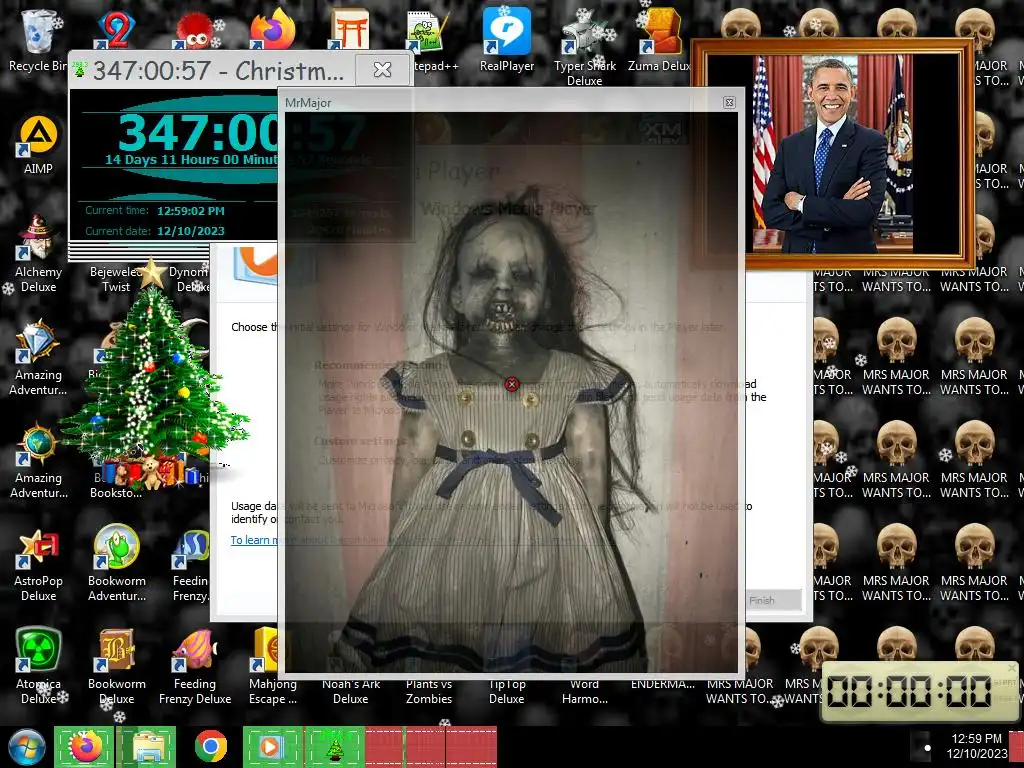Launch Firefox from the desktop shortcut
1024x768 pixels.
272,29
